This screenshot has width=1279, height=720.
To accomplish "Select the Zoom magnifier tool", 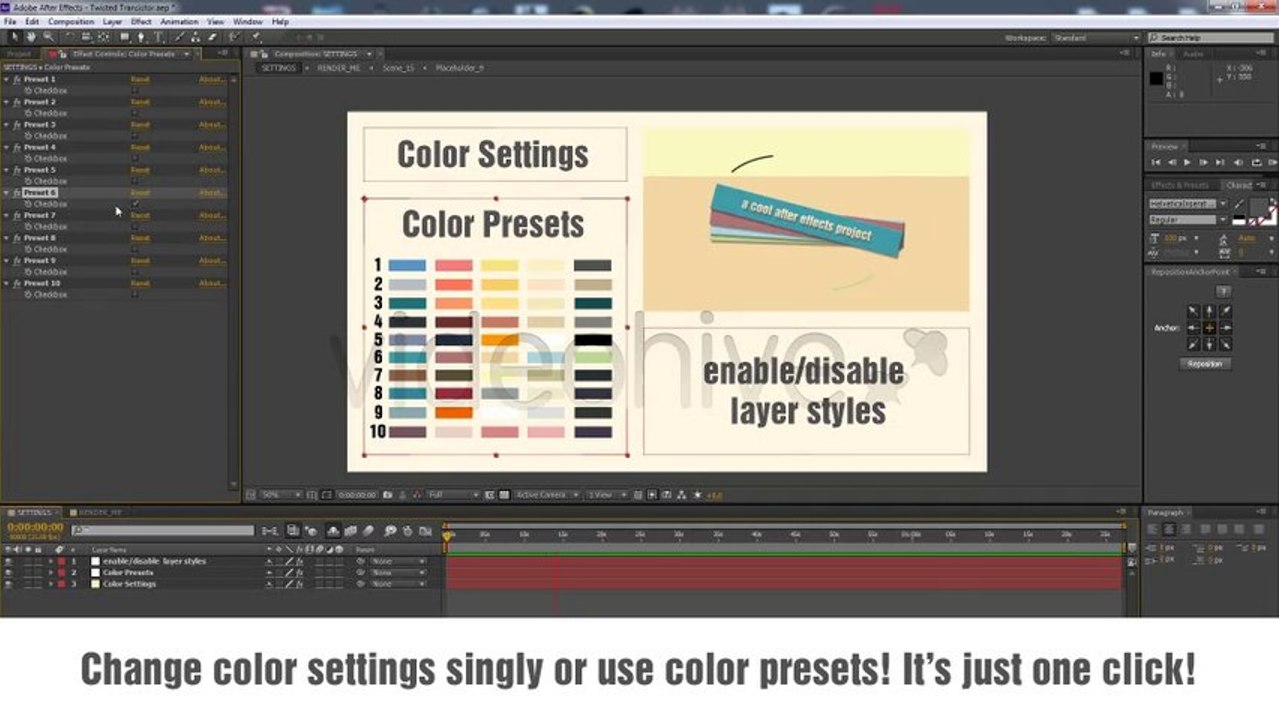I will (x=47, y=37).
